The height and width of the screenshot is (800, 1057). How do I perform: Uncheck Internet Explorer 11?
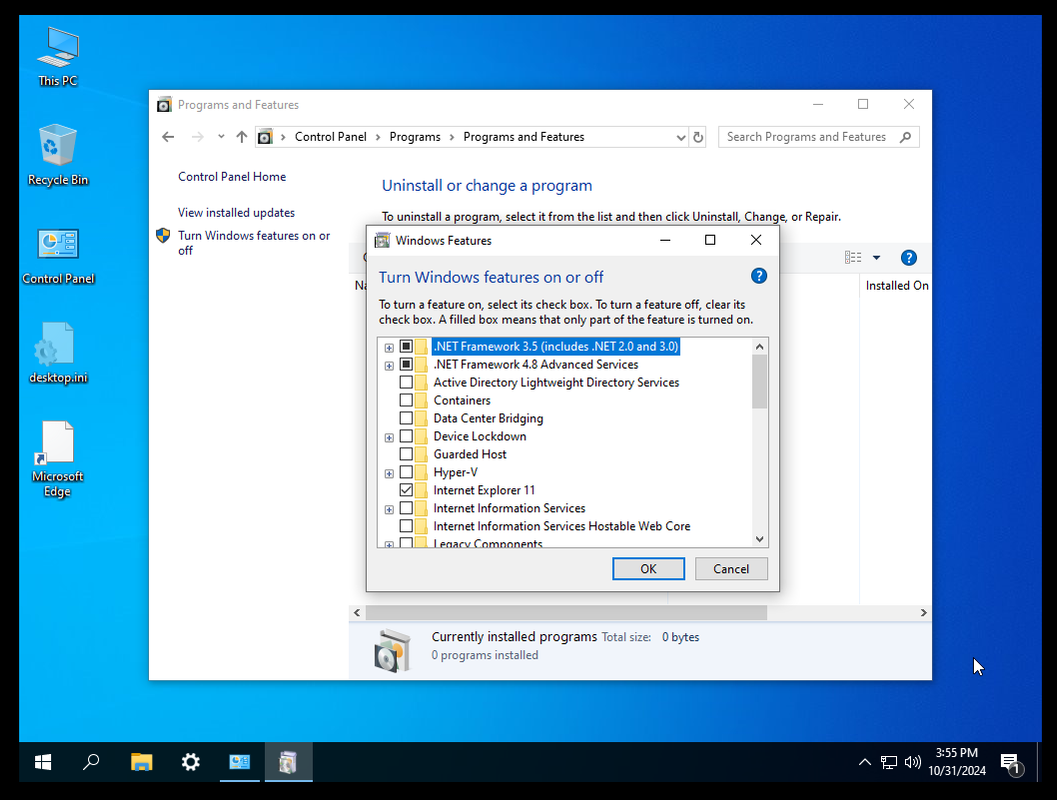click(x=406, y=490)
